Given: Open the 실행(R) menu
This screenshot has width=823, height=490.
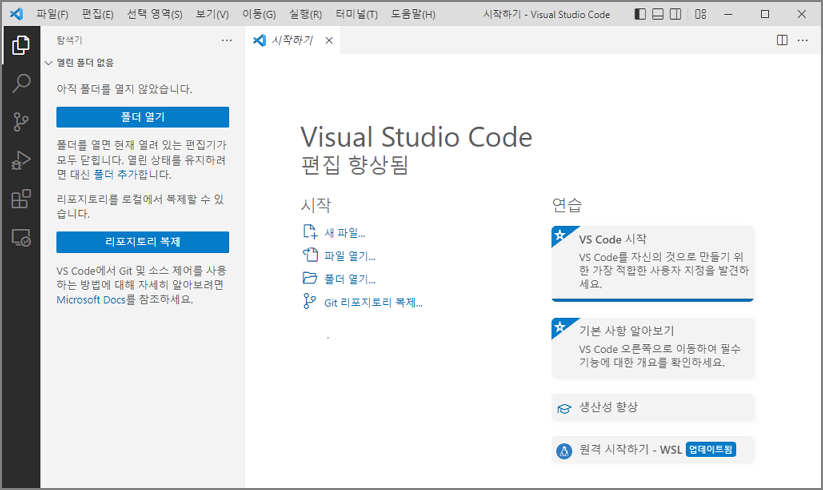Looking at the screenshot, I should (305, 14).
